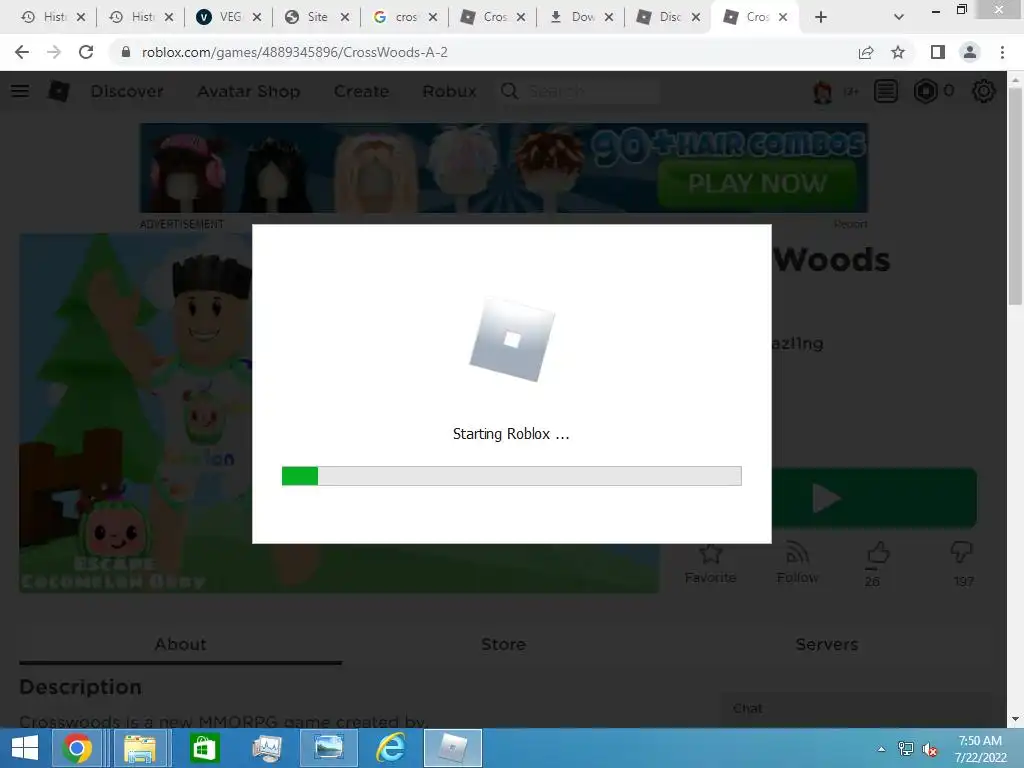Click the Roblox logo home icon
1024x768 pixels.
[58, 91]
